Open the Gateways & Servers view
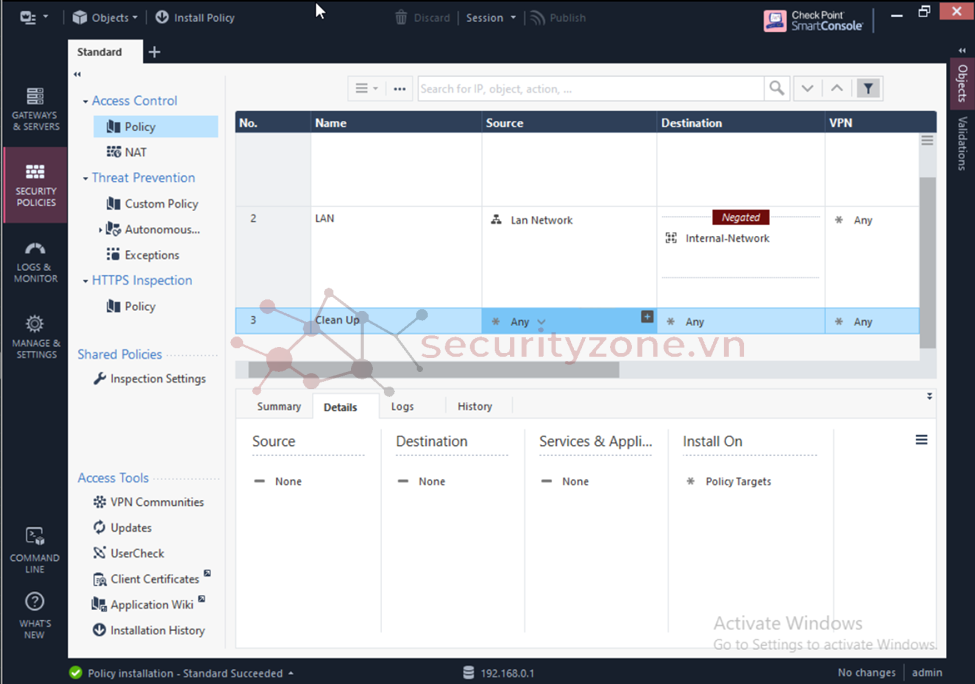 tap(35, 109)
